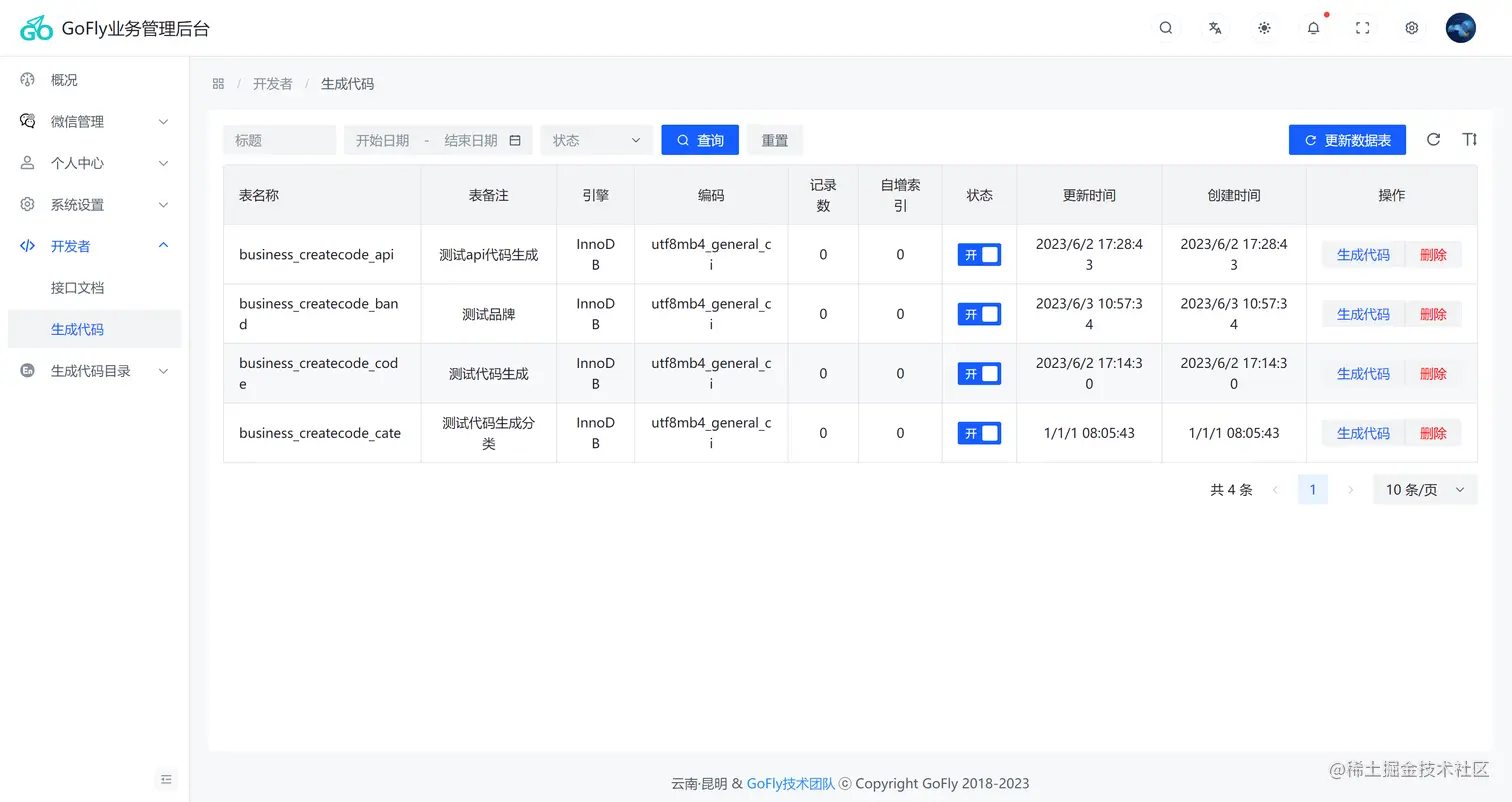
Task: Click 删除 for business_createcode_band
Action: (x=1433, y=314)
